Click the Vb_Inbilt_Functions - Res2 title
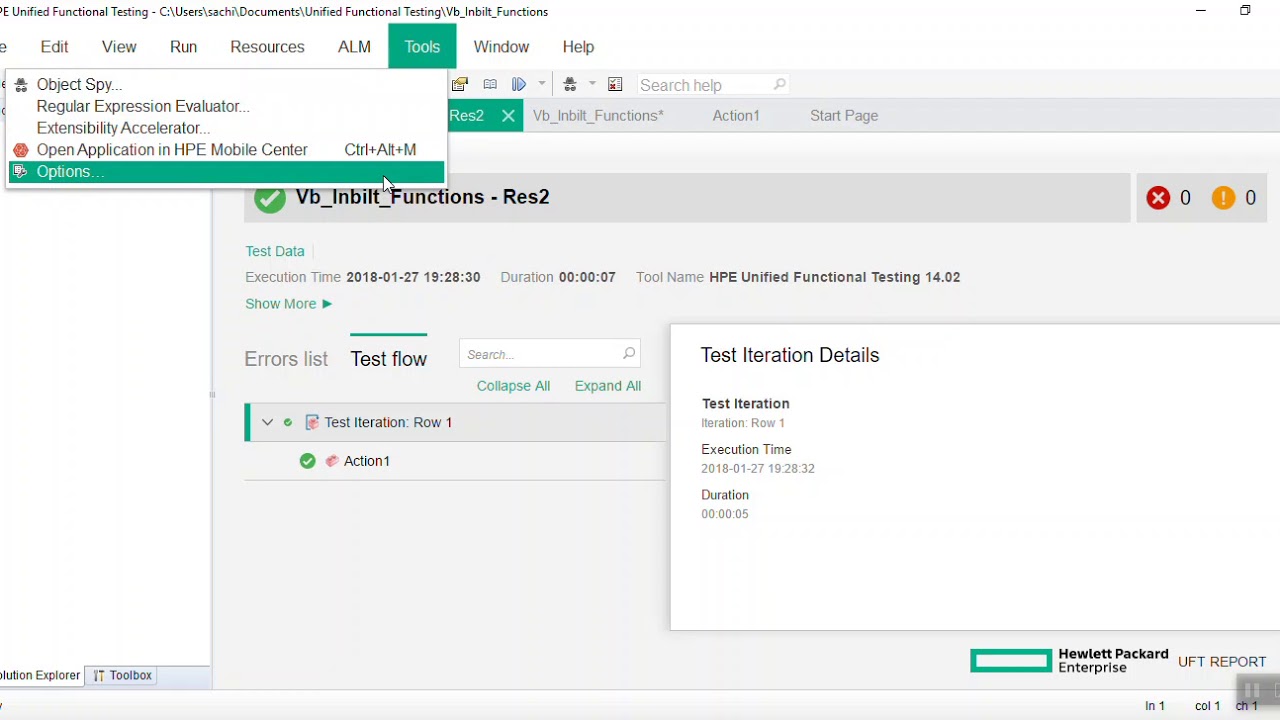Screen dimensions: 1280x720 [x=422, y=197]
